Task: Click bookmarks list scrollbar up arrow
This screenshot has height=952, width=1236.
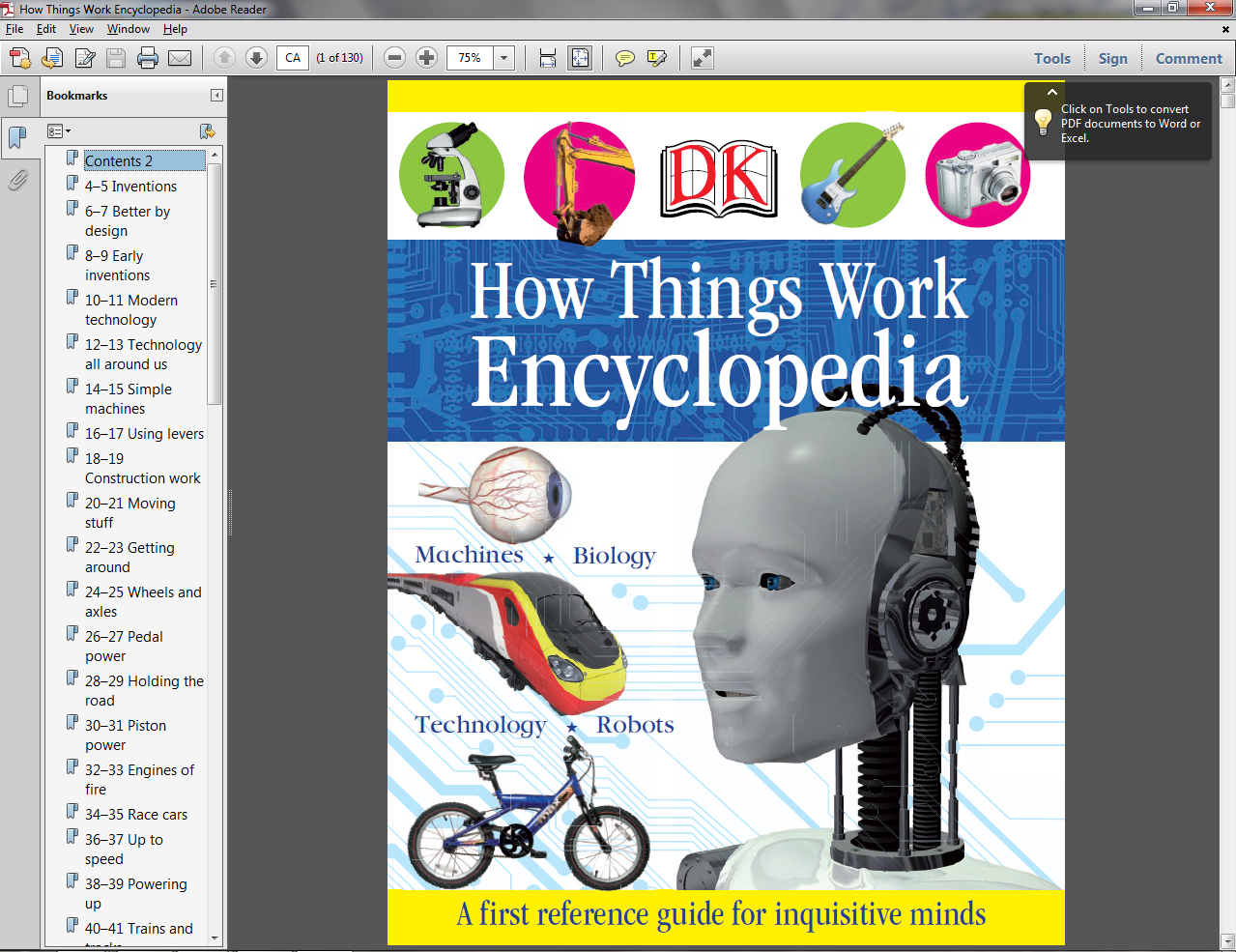Action: click(x=215, y=155)
